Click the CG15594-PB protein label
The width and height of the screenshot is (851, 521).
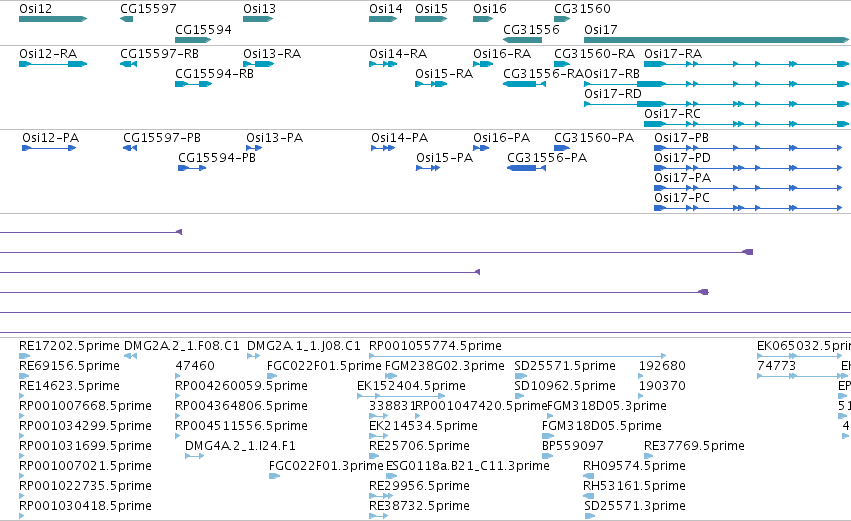click(x=217, y=158)
